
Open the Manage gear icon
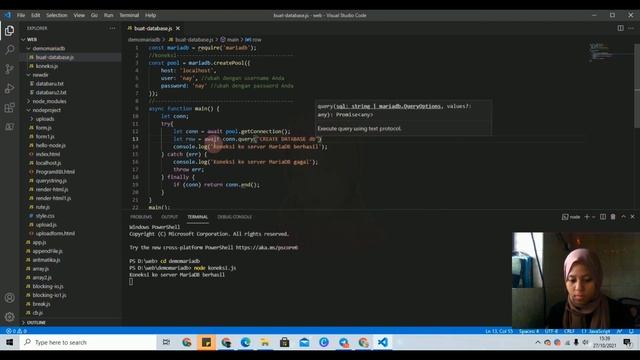(9, 316)
